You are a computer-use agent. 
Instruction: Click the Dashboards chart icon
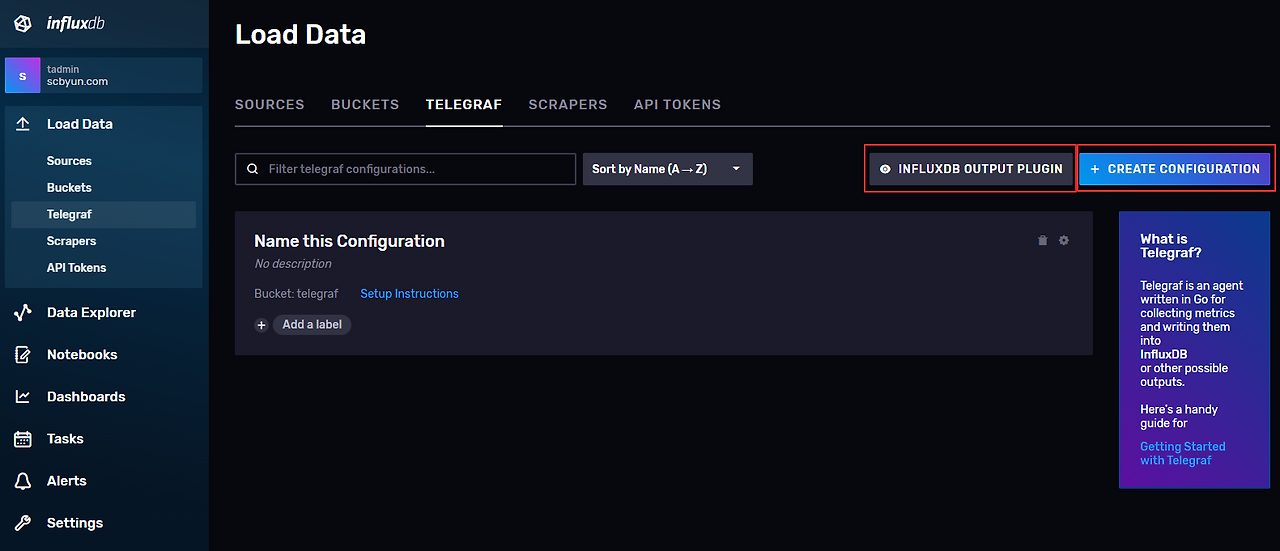23,397
